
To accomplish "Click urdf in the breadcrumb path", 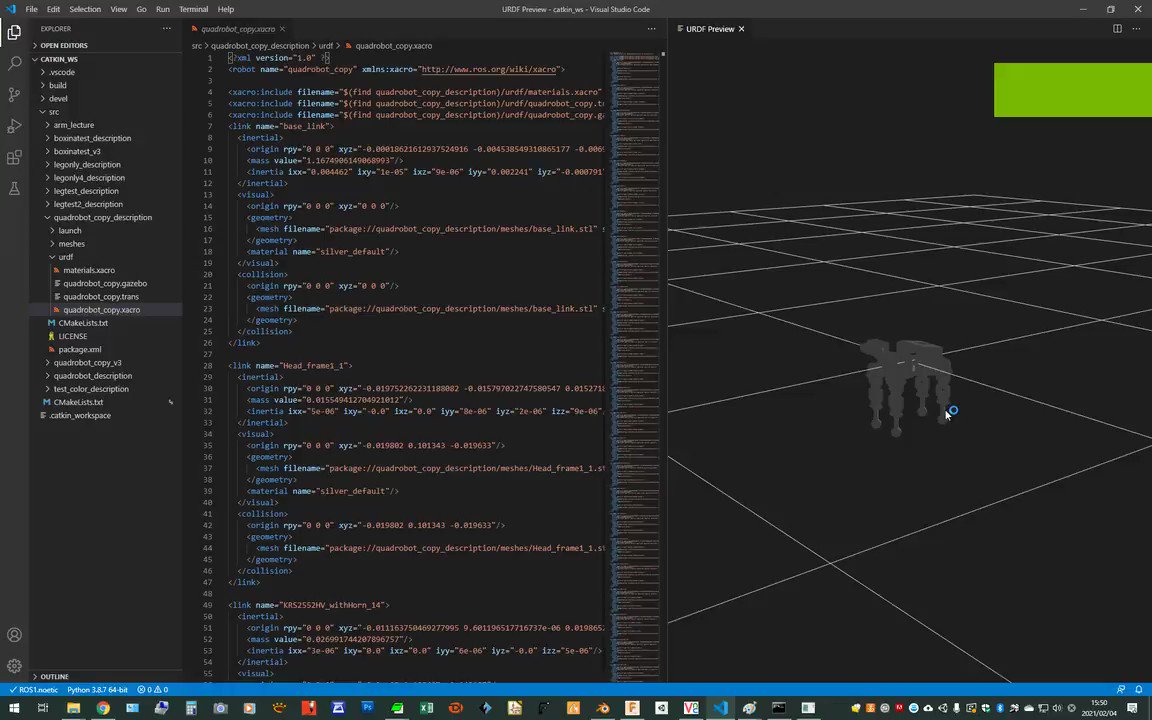I will (327, 45).
